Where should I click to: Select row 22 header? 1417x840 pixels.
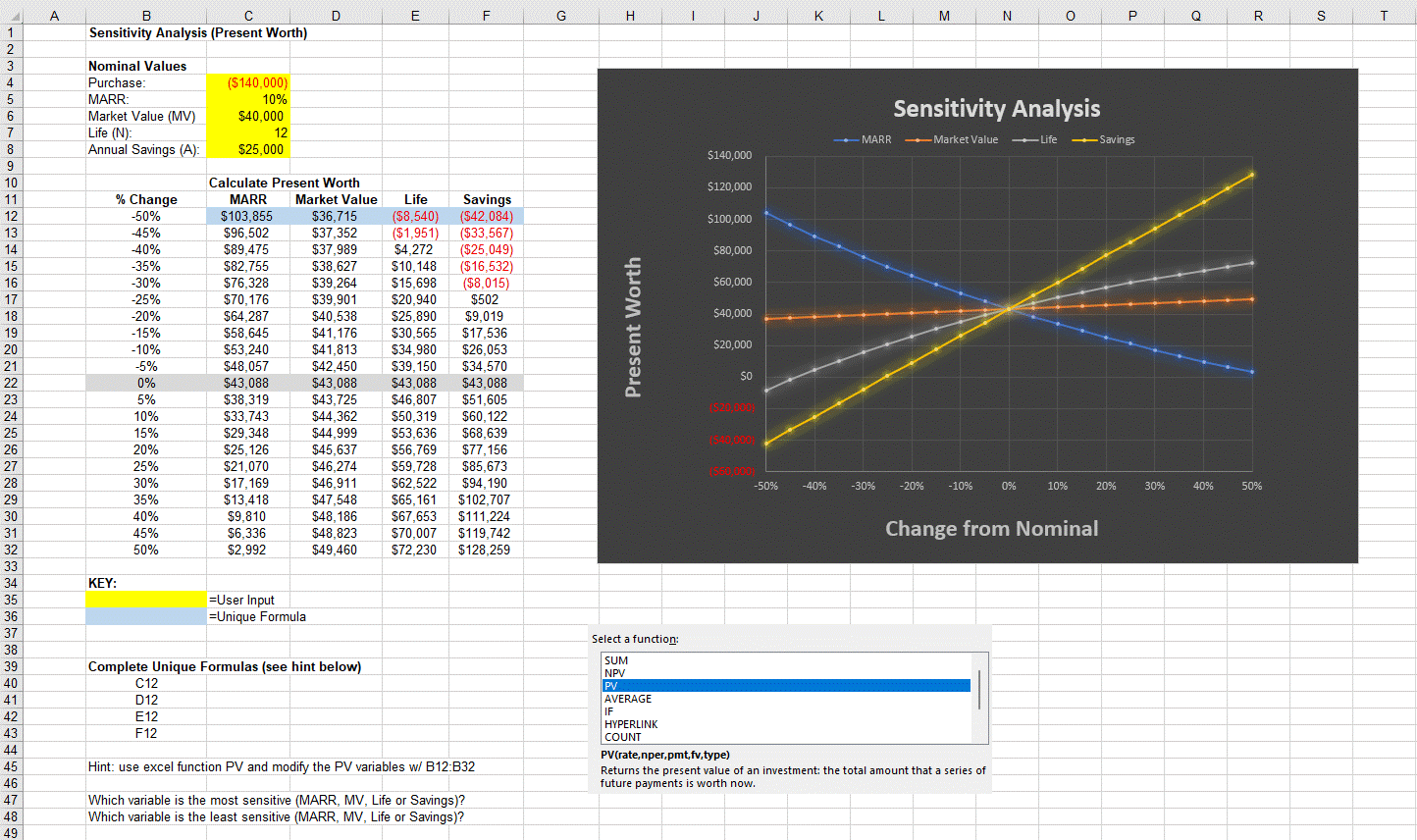pos(11,383)
